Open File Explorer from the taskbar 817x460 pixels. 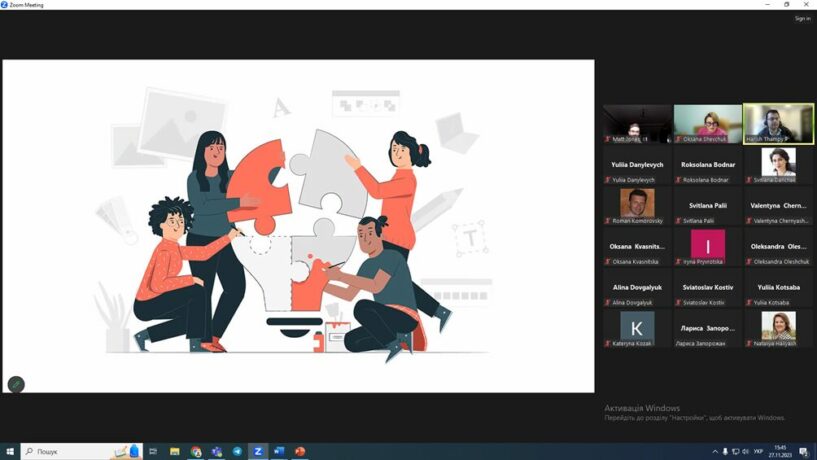[175, 452]
